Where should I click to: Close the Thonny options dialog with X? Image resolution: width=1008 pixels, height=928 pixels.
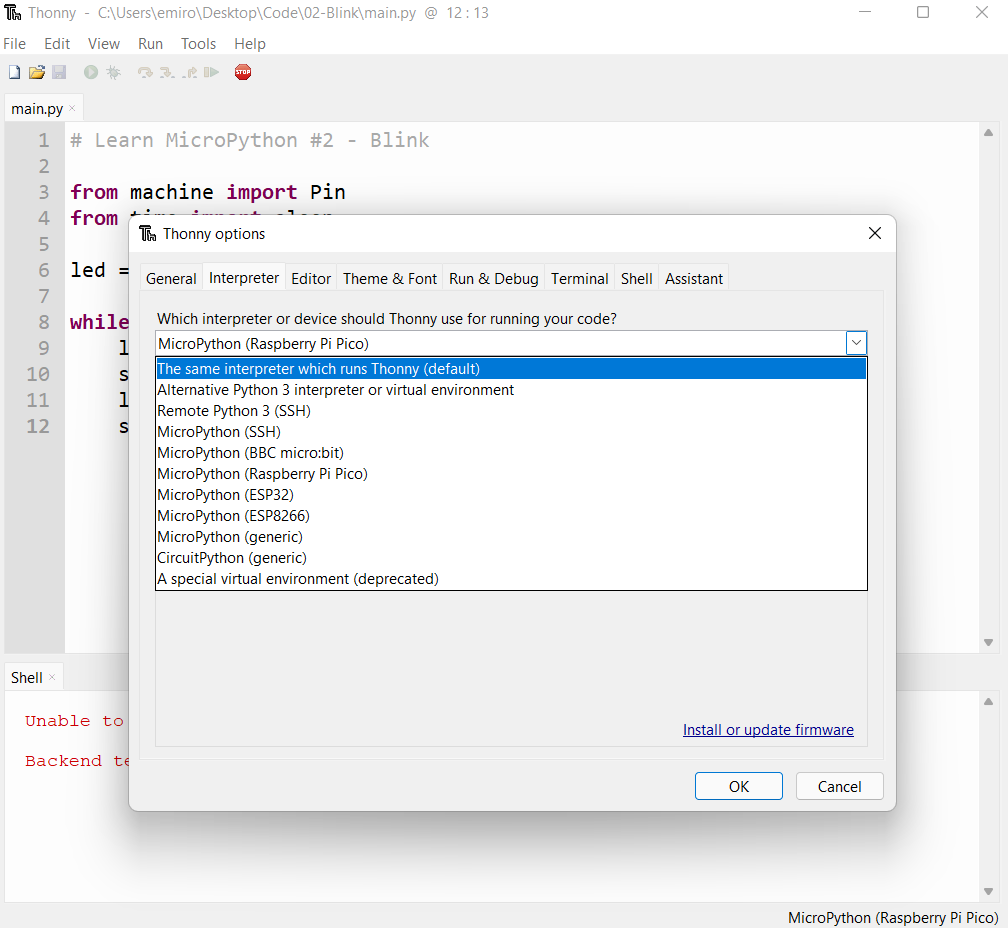(874, 233)
